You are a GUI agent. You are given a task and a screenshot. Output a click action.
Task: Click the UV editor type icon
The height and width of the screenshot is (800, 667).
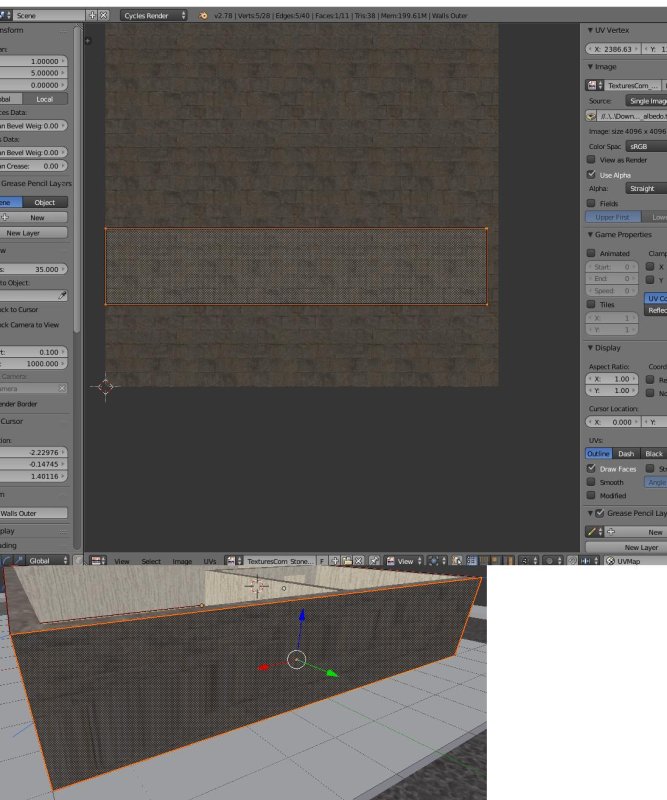[x=97, y=562]
